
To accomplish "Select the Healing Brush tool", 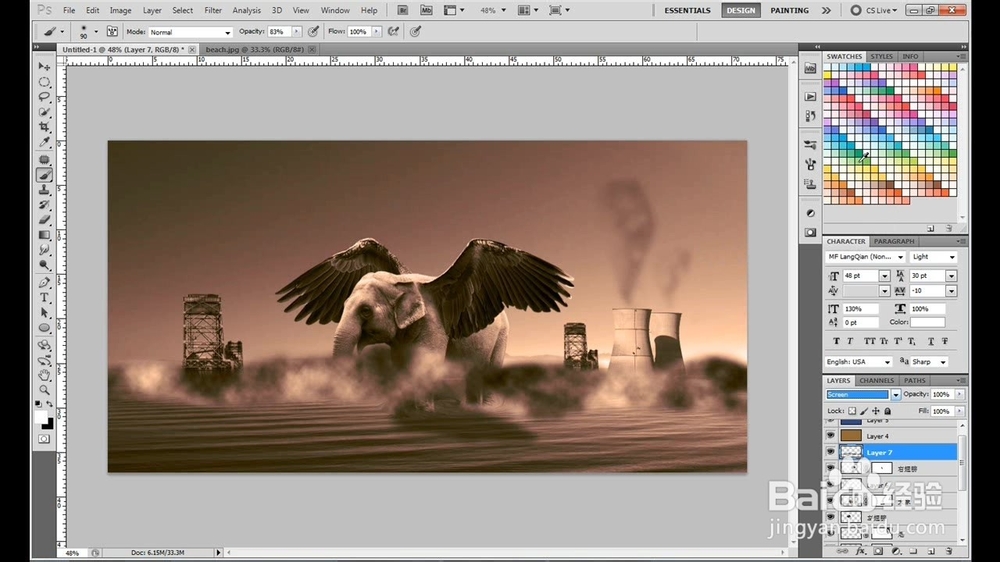I will point(44,159).
